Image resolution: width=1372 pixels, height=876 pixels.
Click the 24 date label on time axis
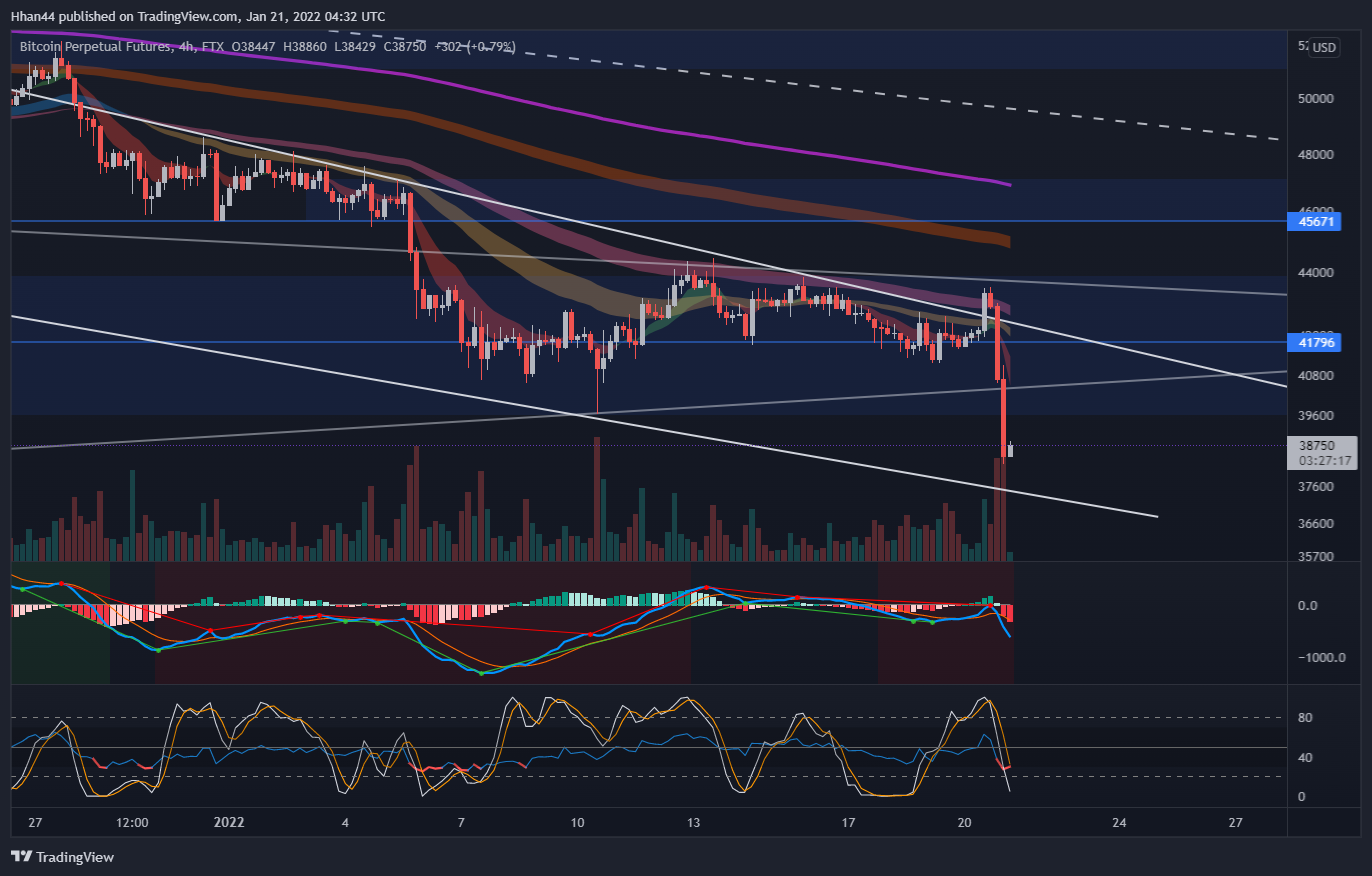(x=1119, y=823)
